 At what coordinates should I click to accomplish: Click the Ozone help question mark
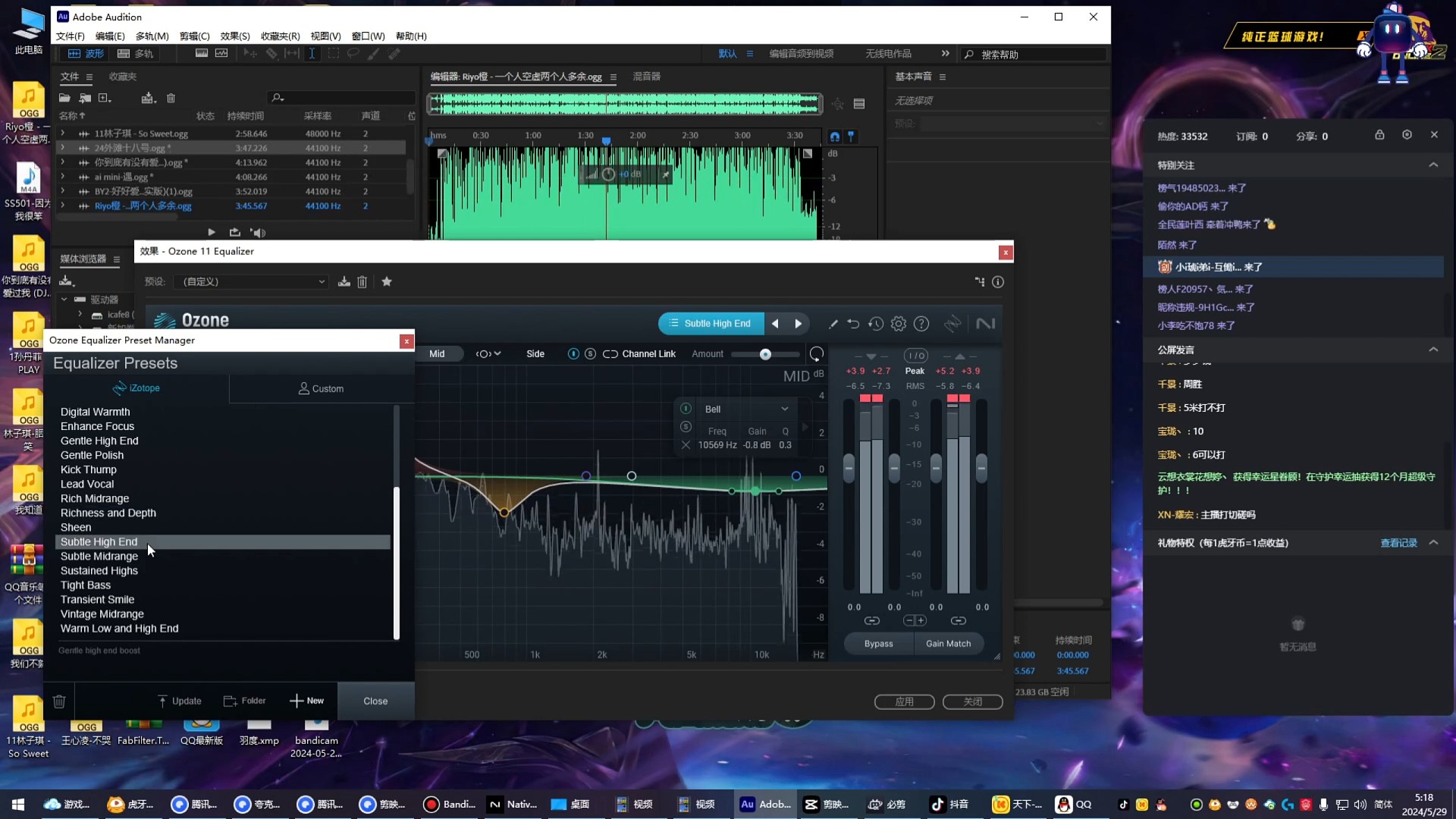[921, 324]
